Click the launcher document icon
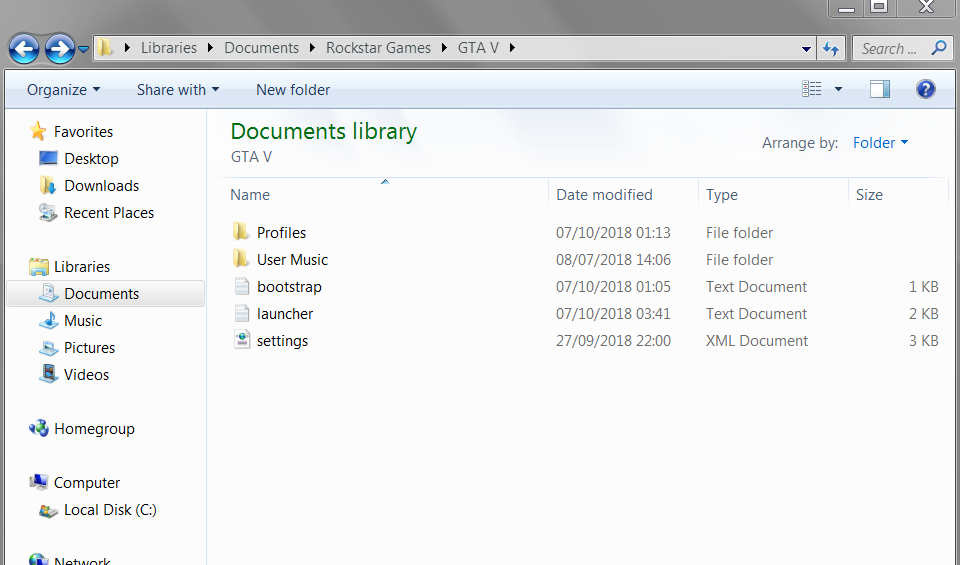This screenshot has width=960, height=565. coord(242,313)
